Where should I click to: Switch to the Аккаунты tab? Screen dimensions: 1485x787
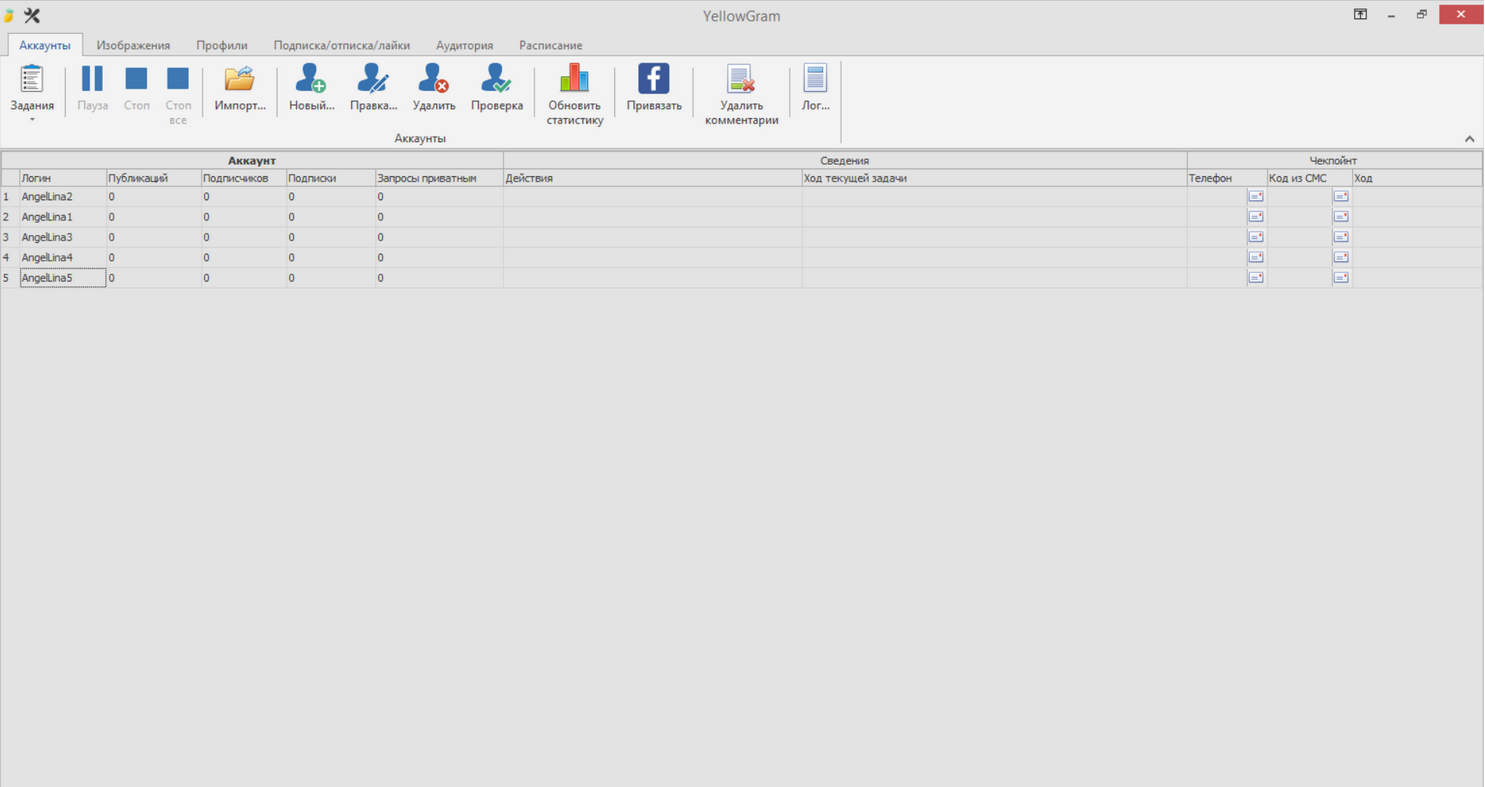(x=45, y=45)
